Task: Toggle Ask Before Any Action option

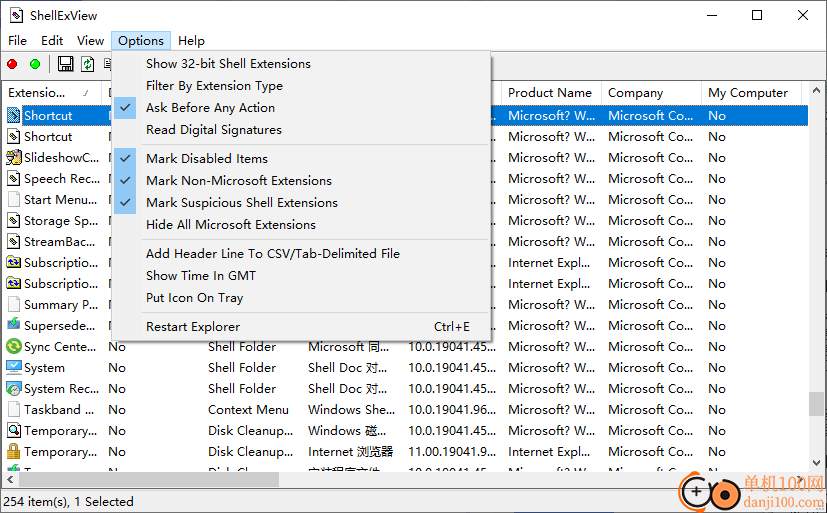Action: (301, 108)
